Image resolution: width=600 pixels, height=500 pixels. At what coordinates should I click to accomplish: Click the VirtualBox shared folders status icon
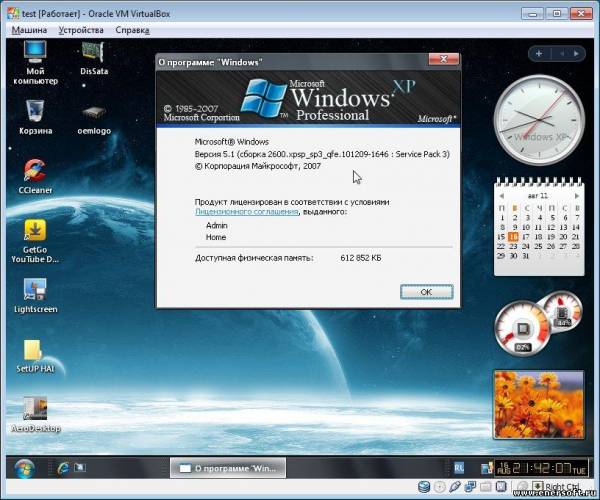coord(485,487)
